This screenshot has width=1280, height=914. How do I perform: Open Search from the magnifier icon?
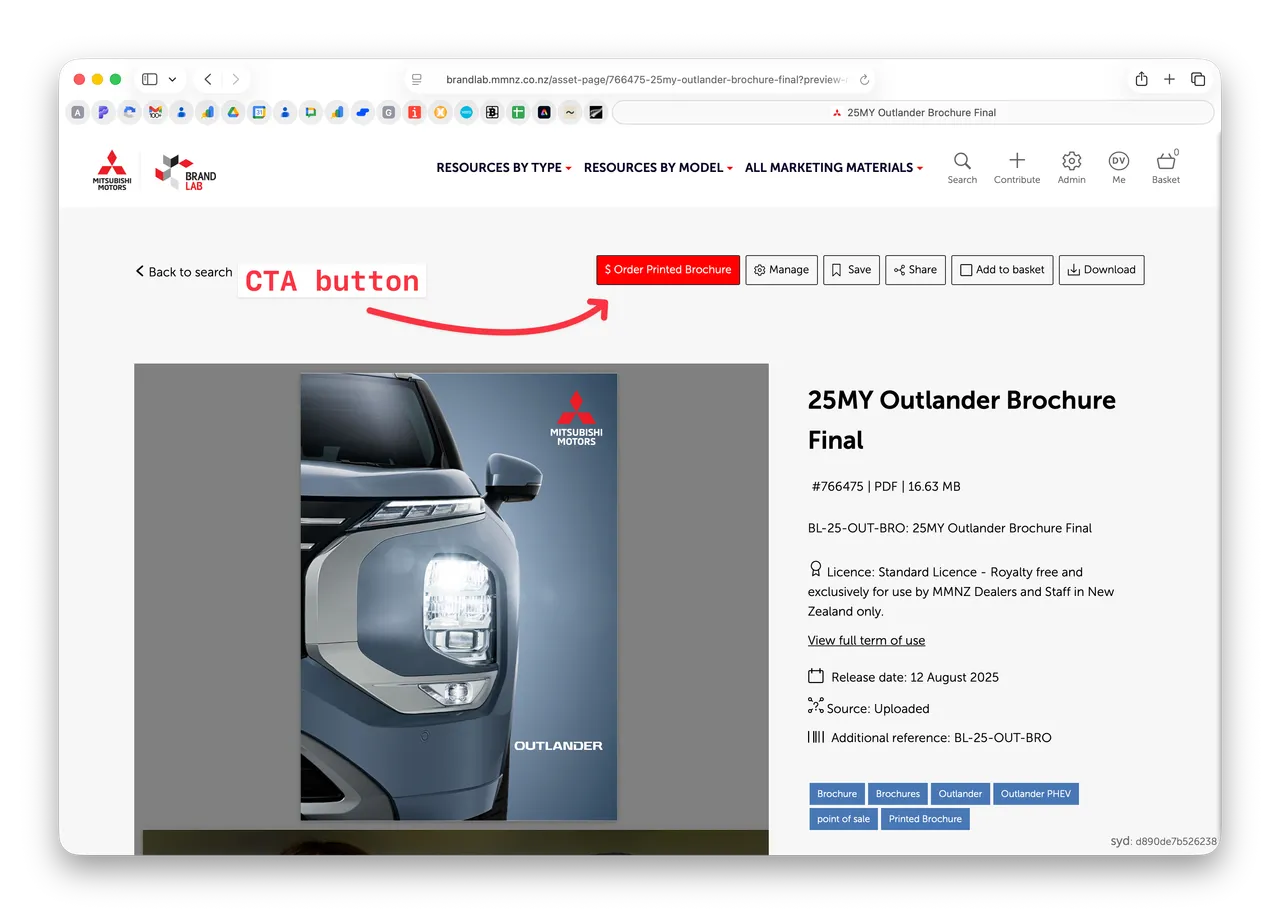pyautogui.click(x=962, y=167)
